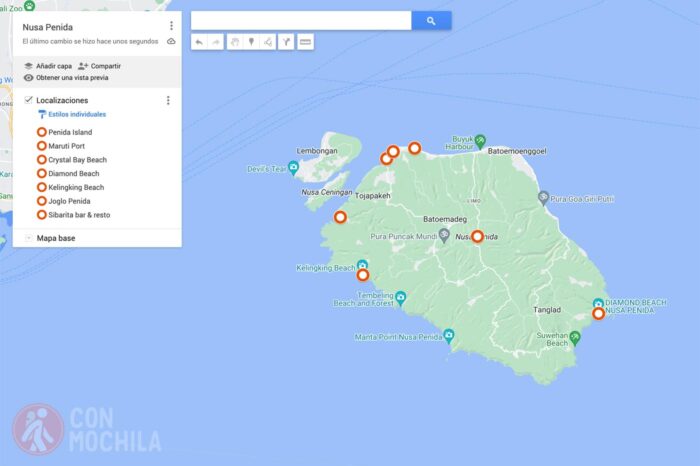
Task: Click the Batoemadeg map label
Action: [x=445, y=219]
